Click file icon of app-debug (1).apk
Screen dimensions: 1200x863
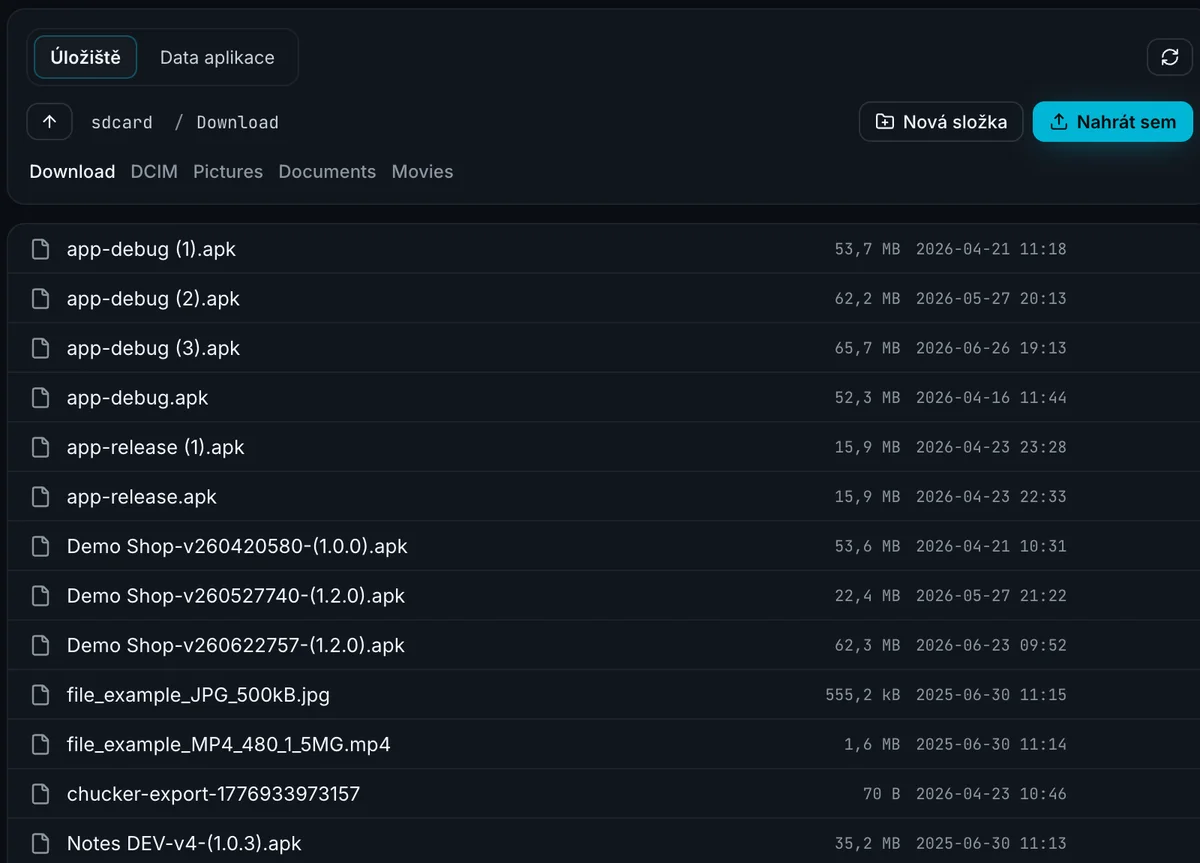point(40,249)
